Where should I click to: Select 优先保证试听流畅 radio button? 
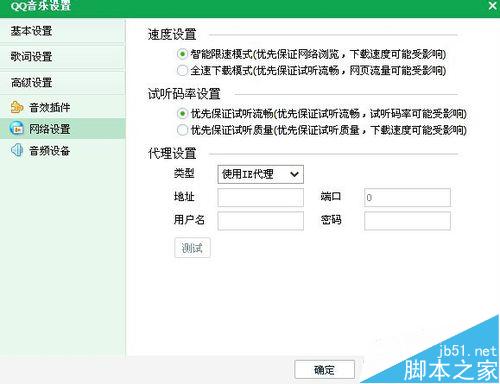pos(182,114)
